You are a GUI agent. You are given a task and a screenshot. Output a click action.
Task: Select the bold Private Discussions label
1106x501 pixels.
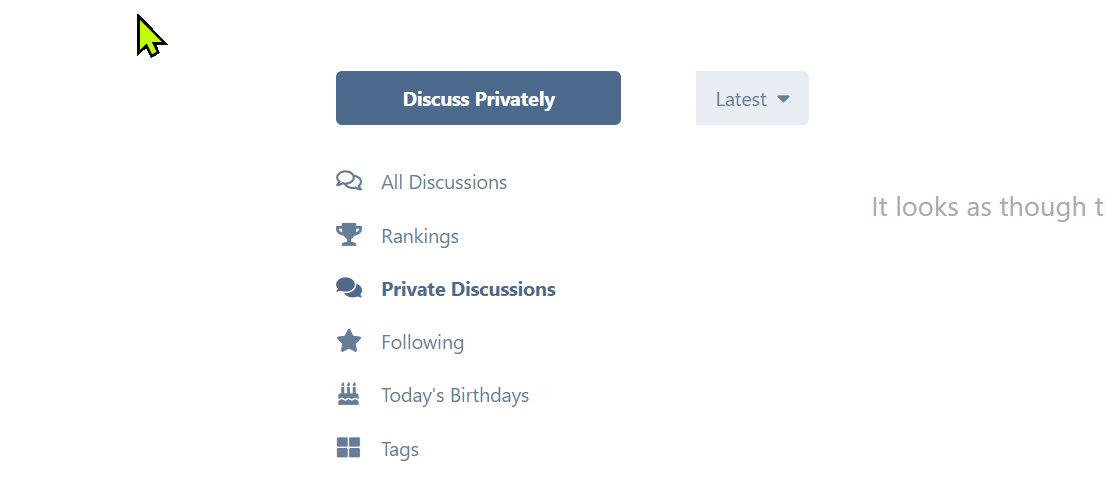[x=468, y=289]
